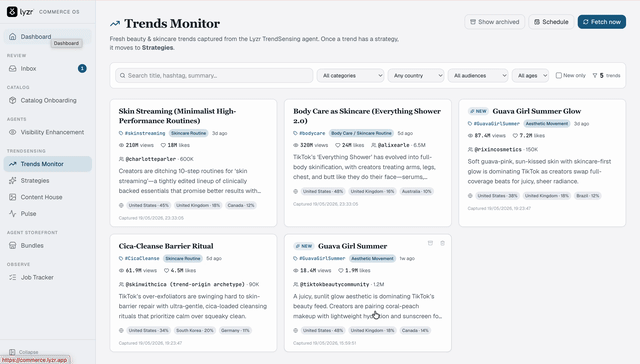Expand All ages dropdown

click(x=530, y=75)
